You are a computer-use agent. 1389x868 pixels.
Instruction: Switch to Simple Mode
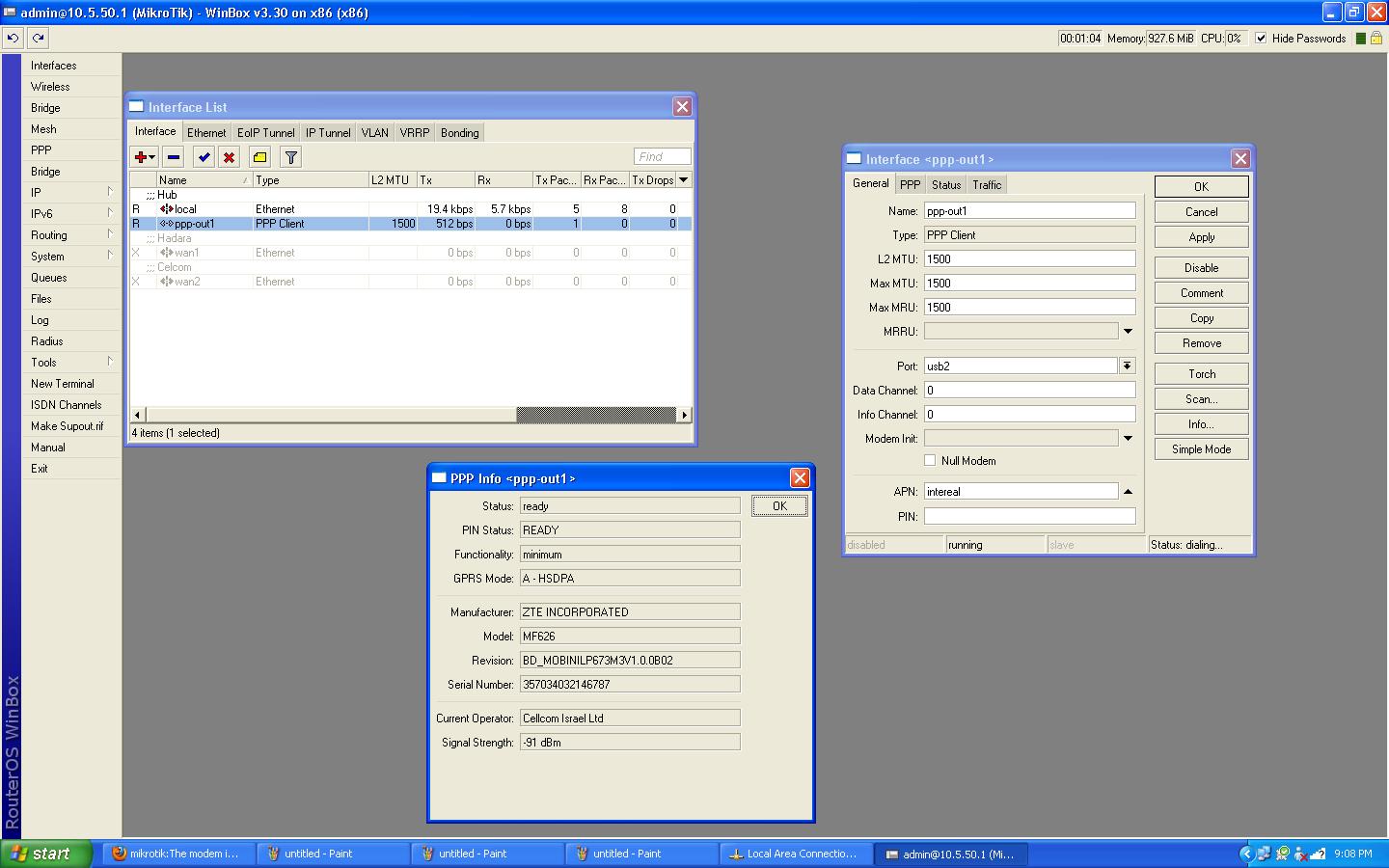[x=1202, y=449]
